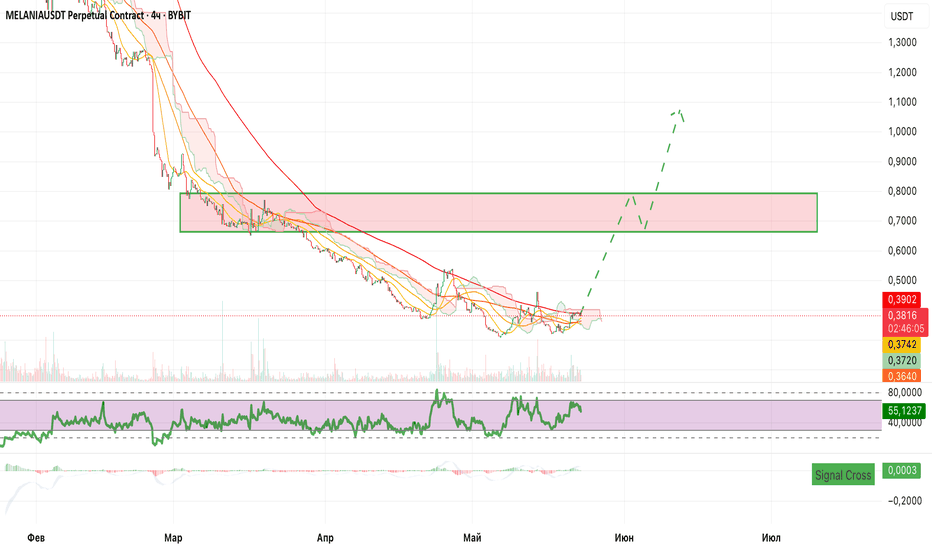
Task: Click the RSI axis label 40,0000
Action: pyautogui.click(x=905, y=423)
